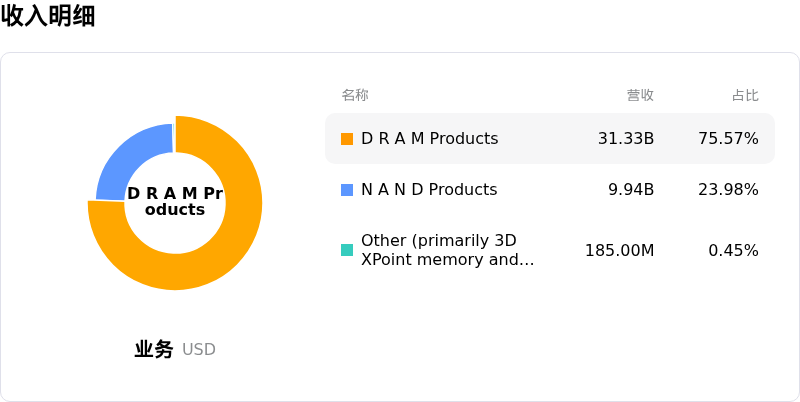Click the USD currency label
Viewport: 800px width, 402px height.
pos(199,350)
